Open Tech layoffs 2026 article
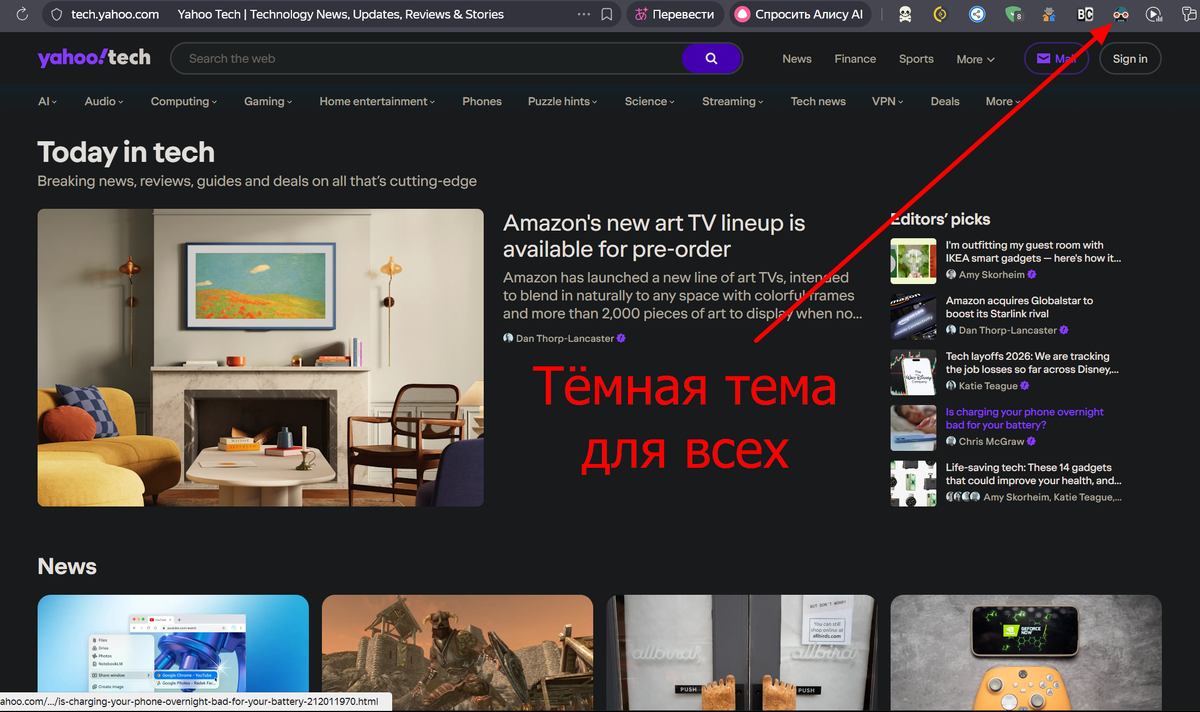The width and height of the screenshot is (1200, 712). (x=1030, y=363)
